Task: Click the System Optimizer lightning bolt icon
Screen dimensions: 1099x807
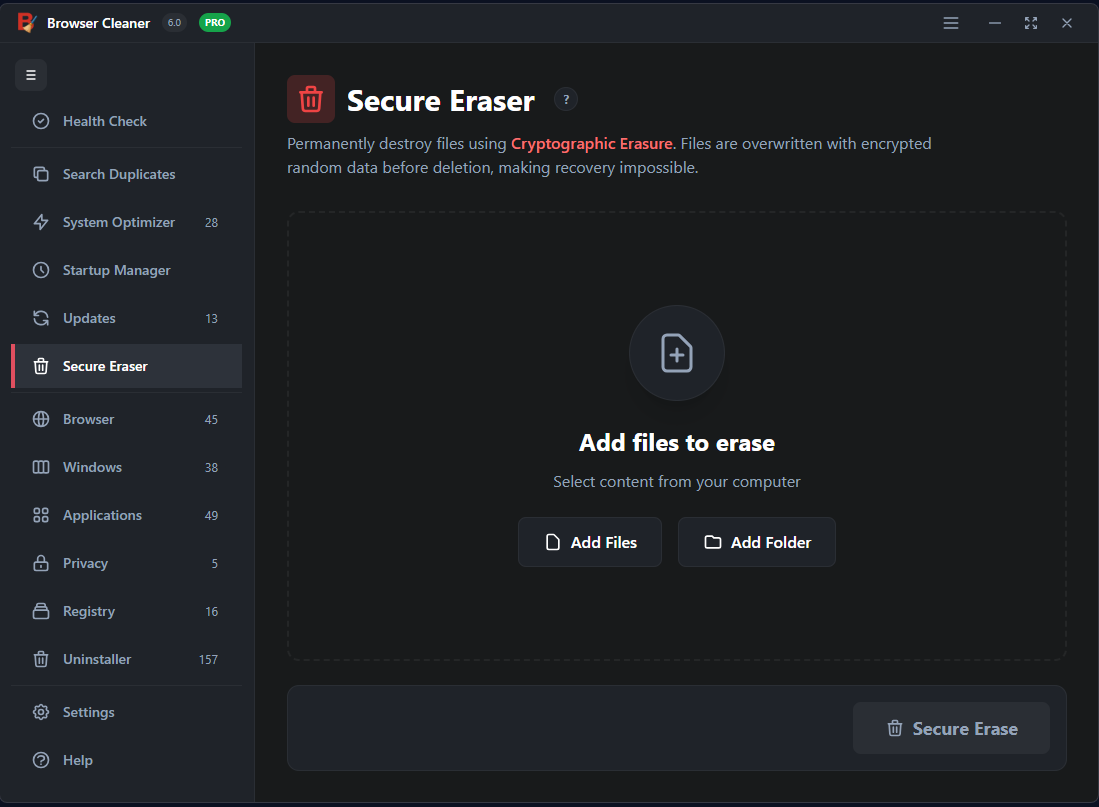Action: point(41,222)
